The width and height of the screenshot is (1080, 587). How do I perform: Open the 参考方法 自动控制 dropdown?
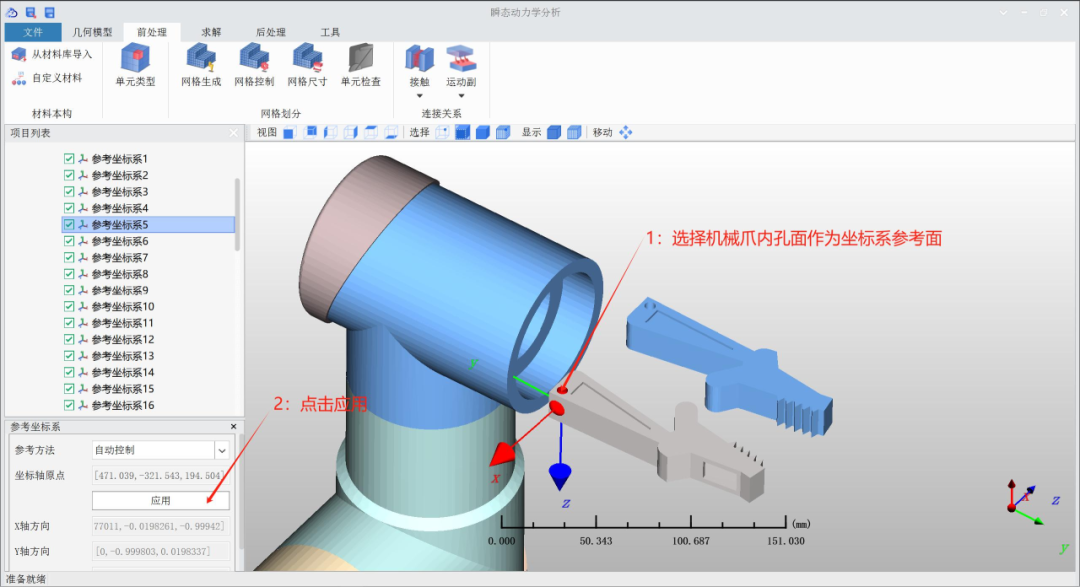point(222,451)
